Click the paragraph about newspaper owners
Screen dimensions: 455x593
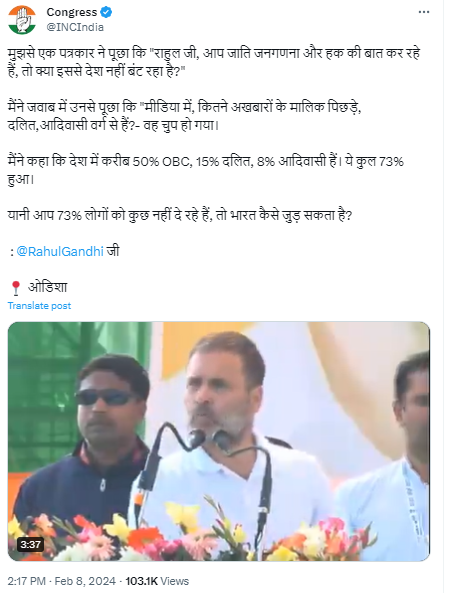pyautogui.click(x=185, y=116)
